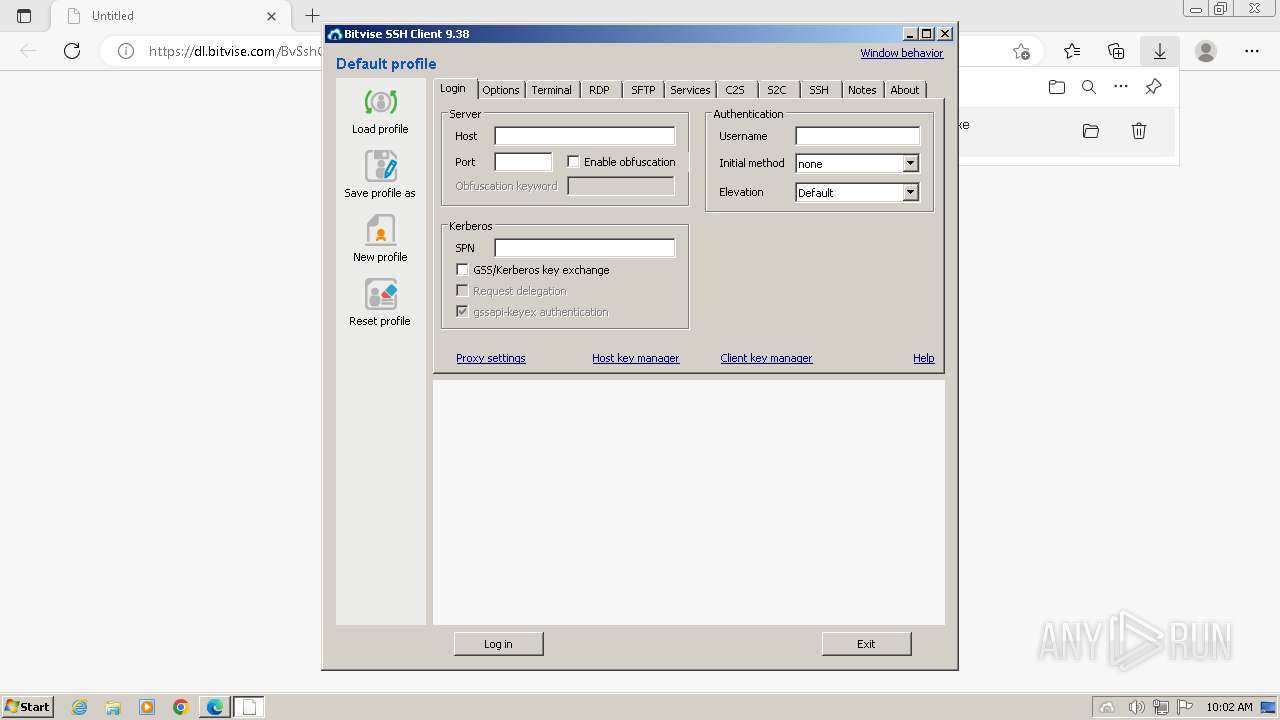Open the Notes tab

tap(862, 90)
